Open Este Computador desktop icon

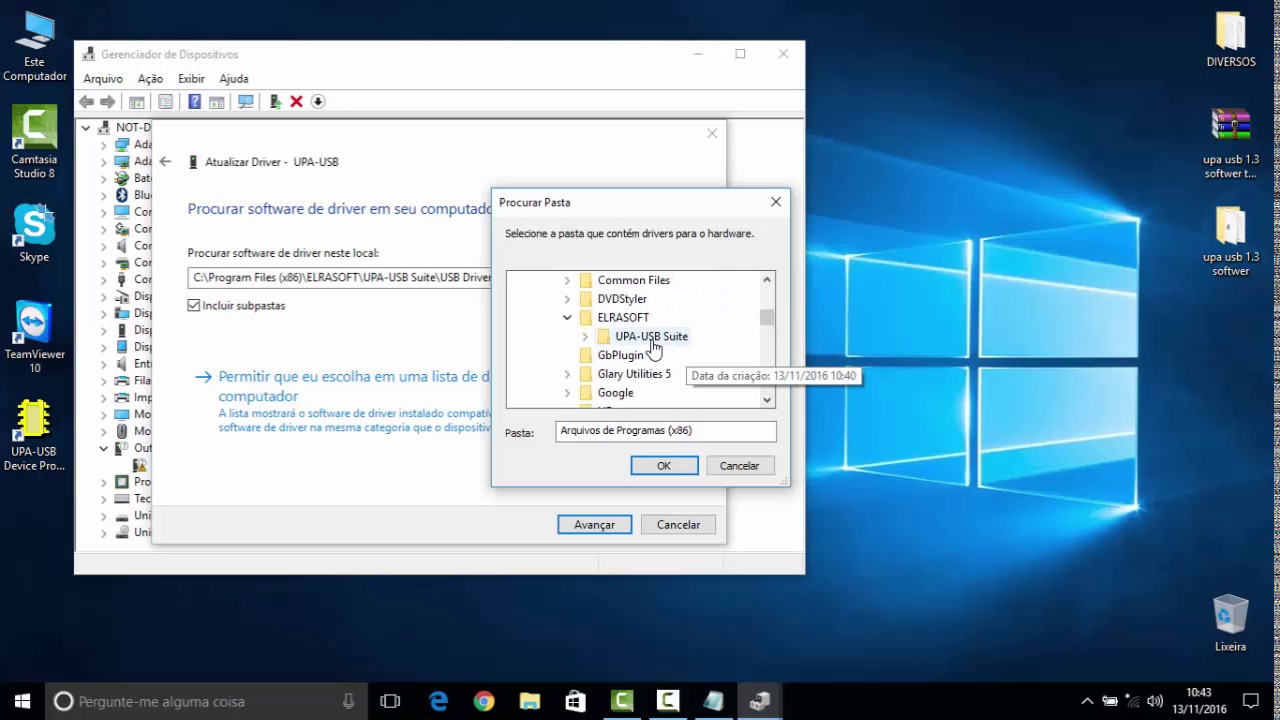(x=34, y=48)
